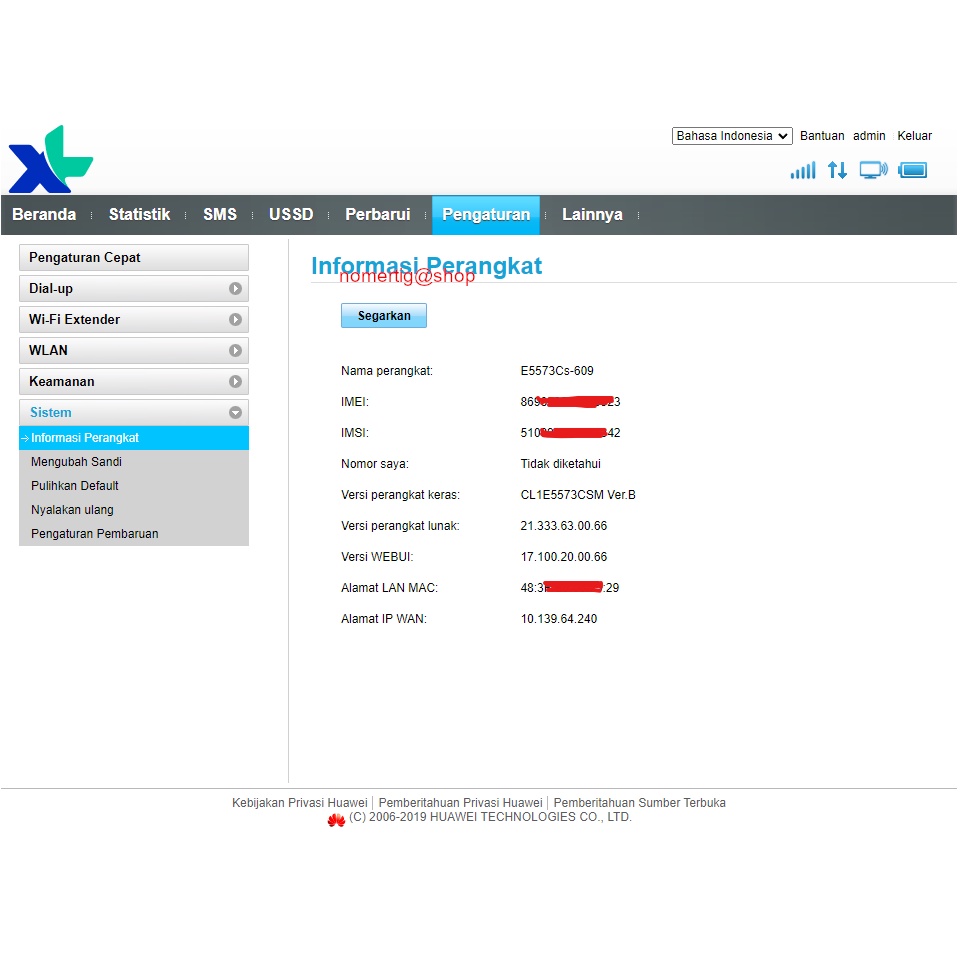Open the Statistik tab

pos(140,214)
